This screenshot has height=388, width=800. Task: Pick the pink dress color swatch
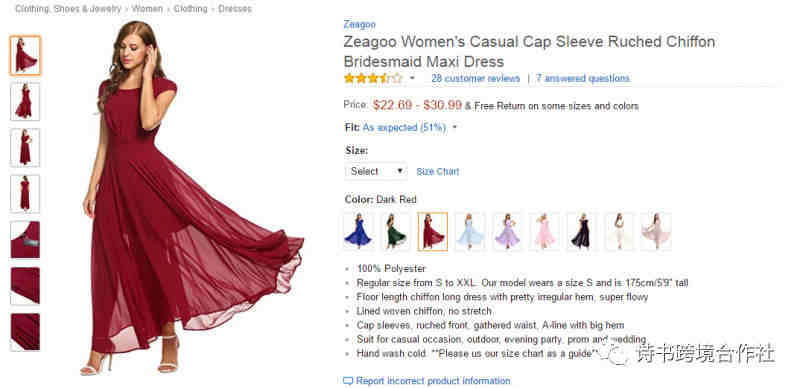[x=544, y=231]
